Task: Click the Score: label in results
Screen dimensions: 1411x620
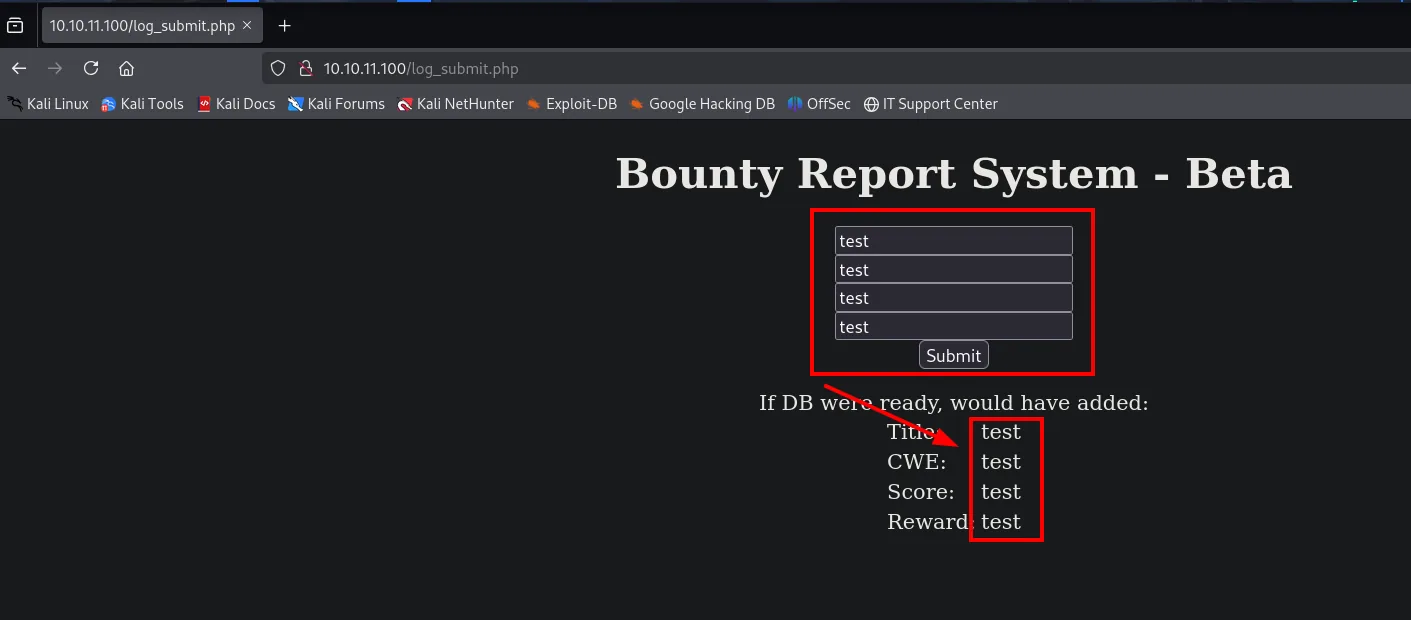Action: click(x=921, y=492)
